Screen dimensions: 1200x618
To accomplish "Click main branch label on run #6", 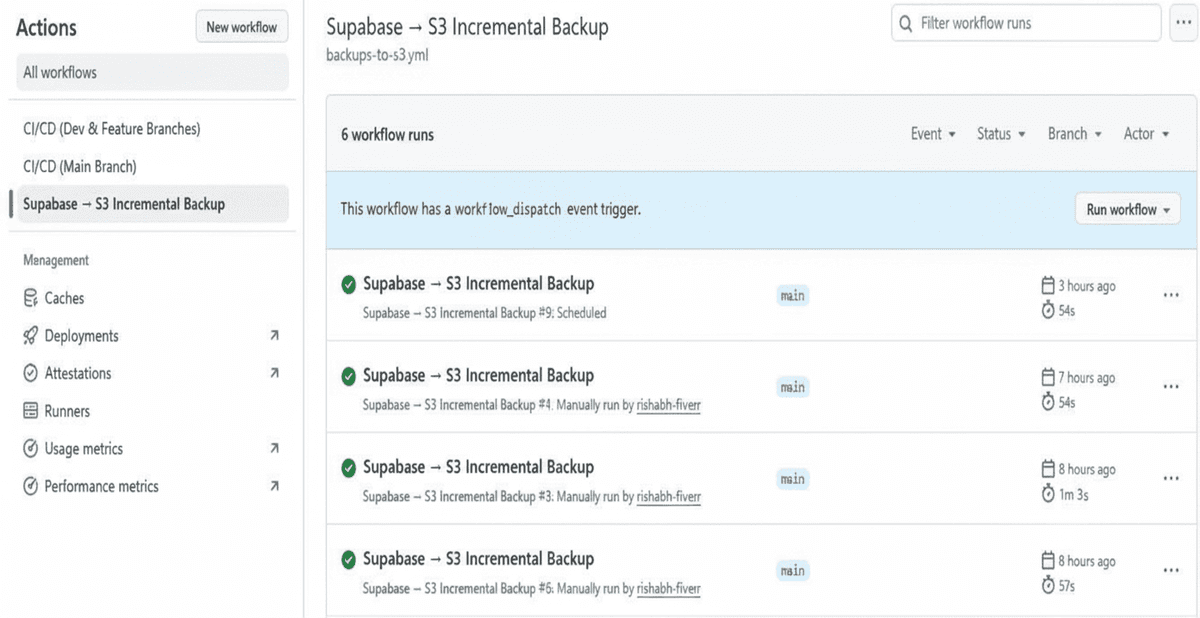I will (792, 571).
